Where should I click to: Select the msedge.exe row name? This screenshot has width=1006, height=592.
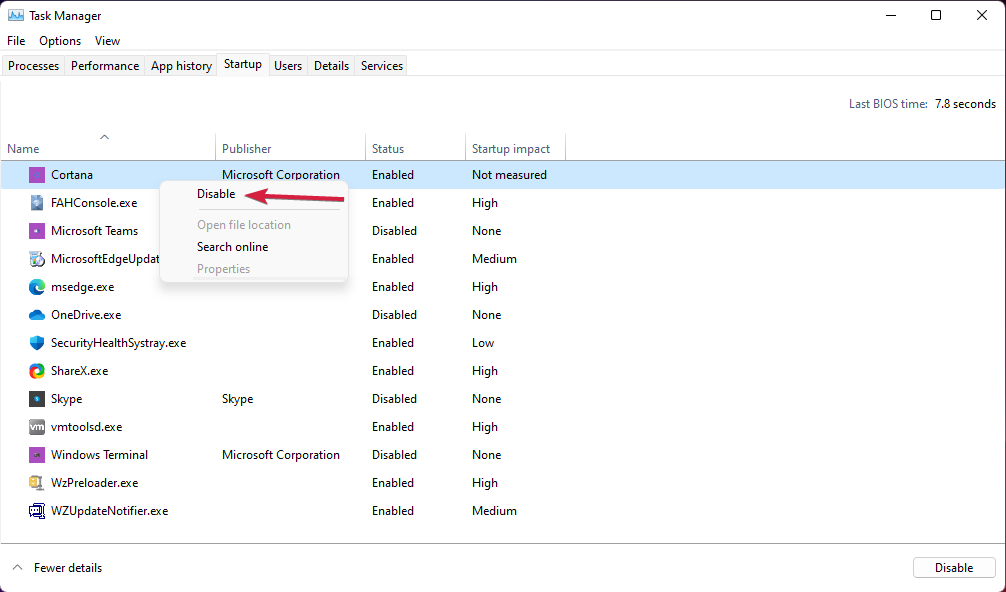(x=83, y=287)
